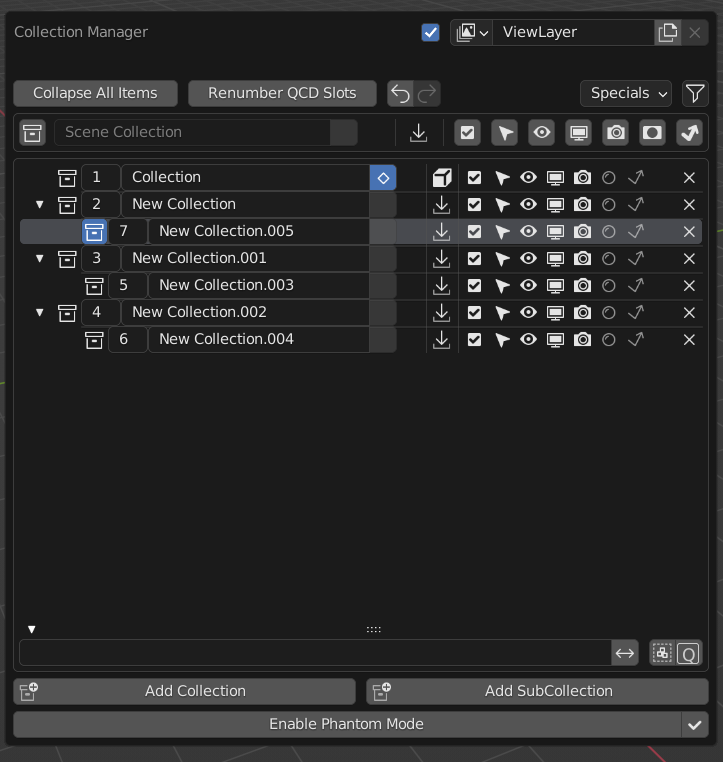723x762 pixels.
Task: Send objects to New Collection.005
Action: 442,231
